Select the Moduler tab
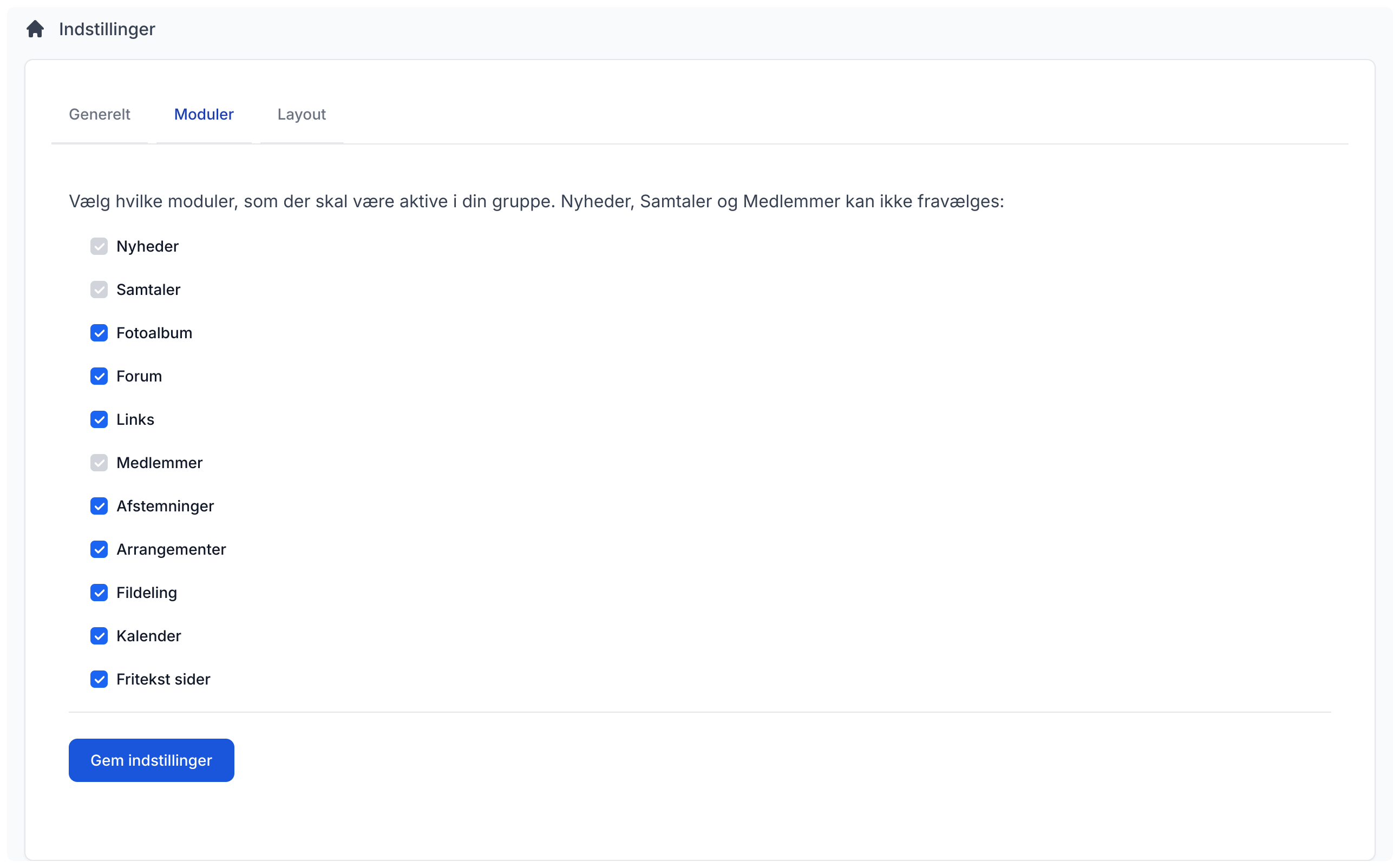The image size is (1400, 868). [203, 114]
